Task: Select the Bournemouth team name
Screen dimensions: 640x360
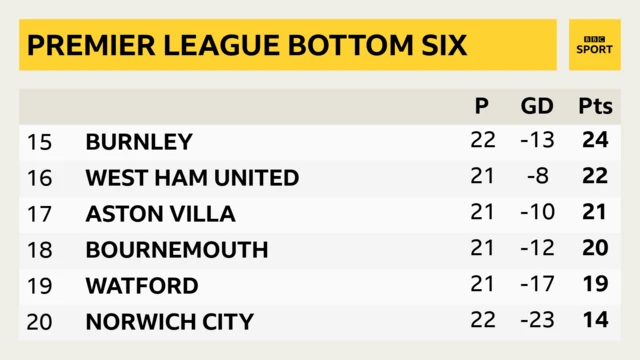Action: (x=177, y=250)
